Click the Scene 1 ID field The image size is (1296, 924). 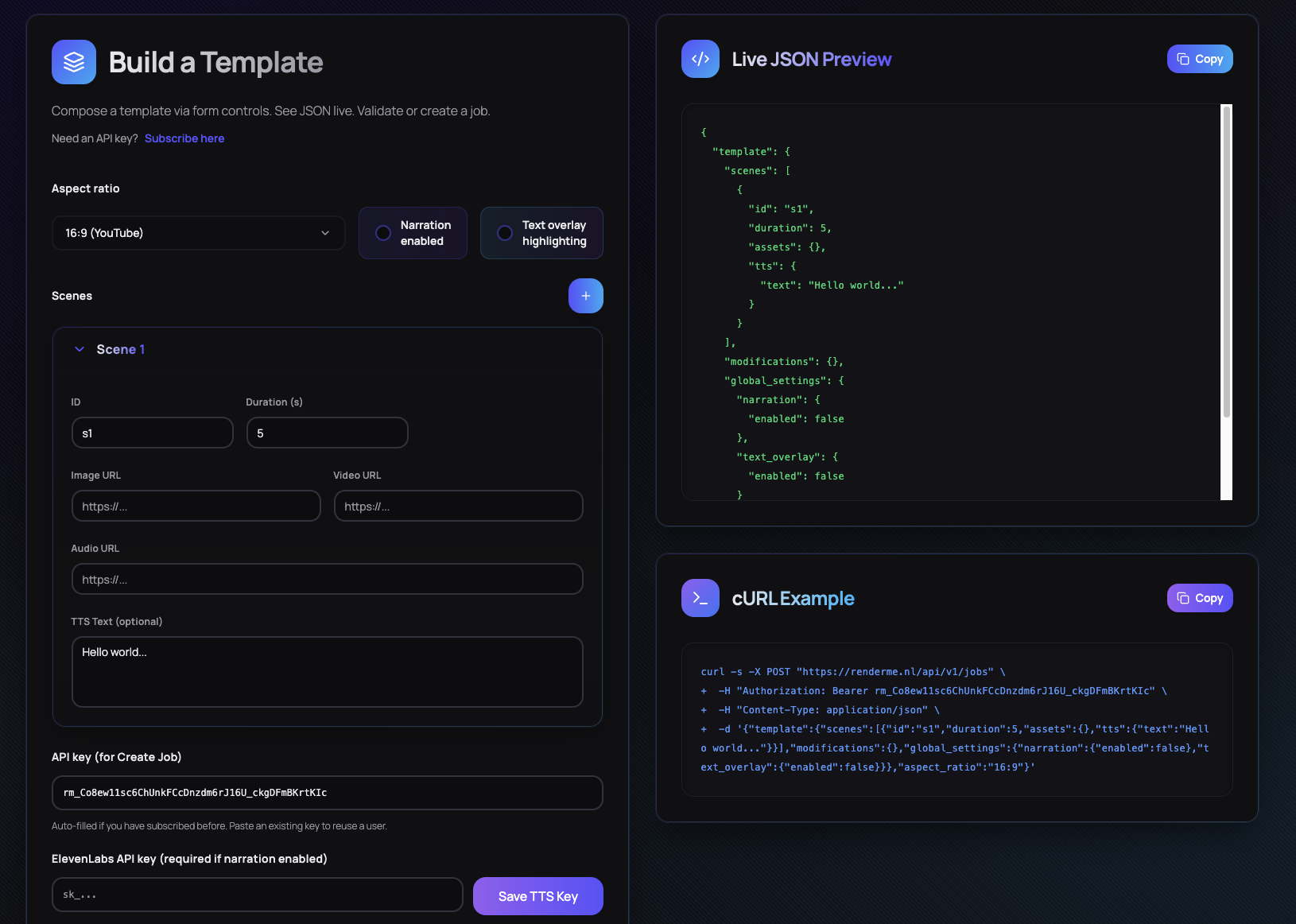point(152,432)
